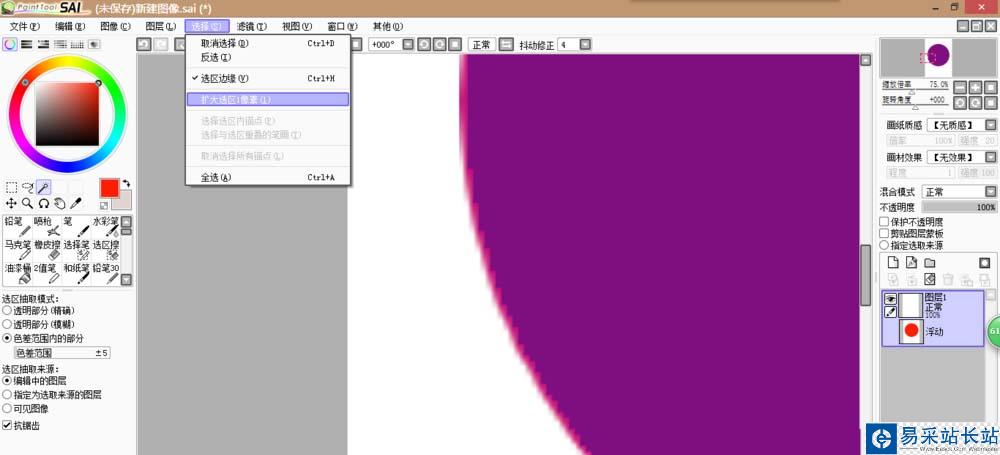
Task: Open the 滤镜 menu
Action: (x=251, y=26)
